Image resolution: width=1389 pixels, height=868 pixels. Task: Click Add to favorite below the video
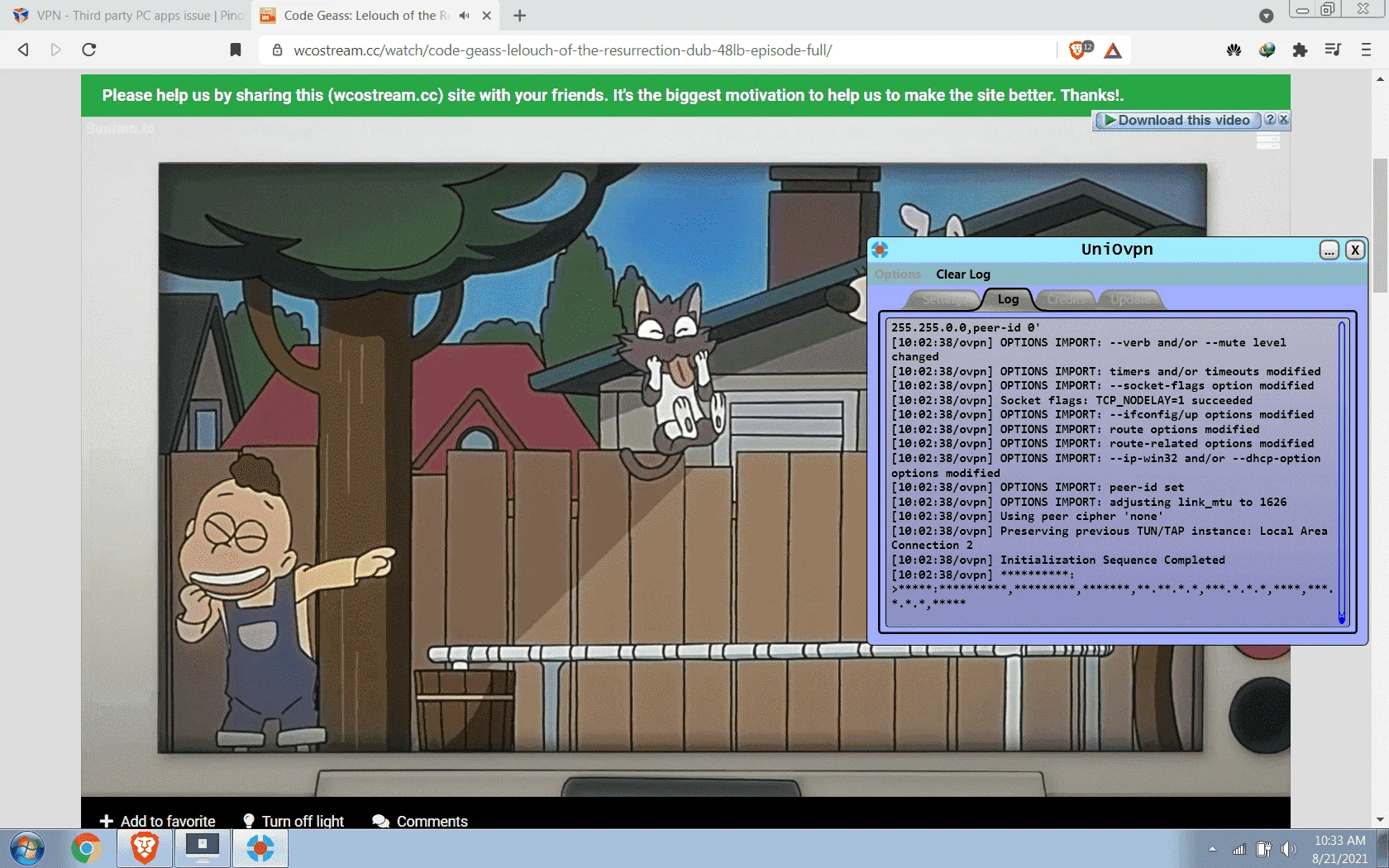(157, 821)
